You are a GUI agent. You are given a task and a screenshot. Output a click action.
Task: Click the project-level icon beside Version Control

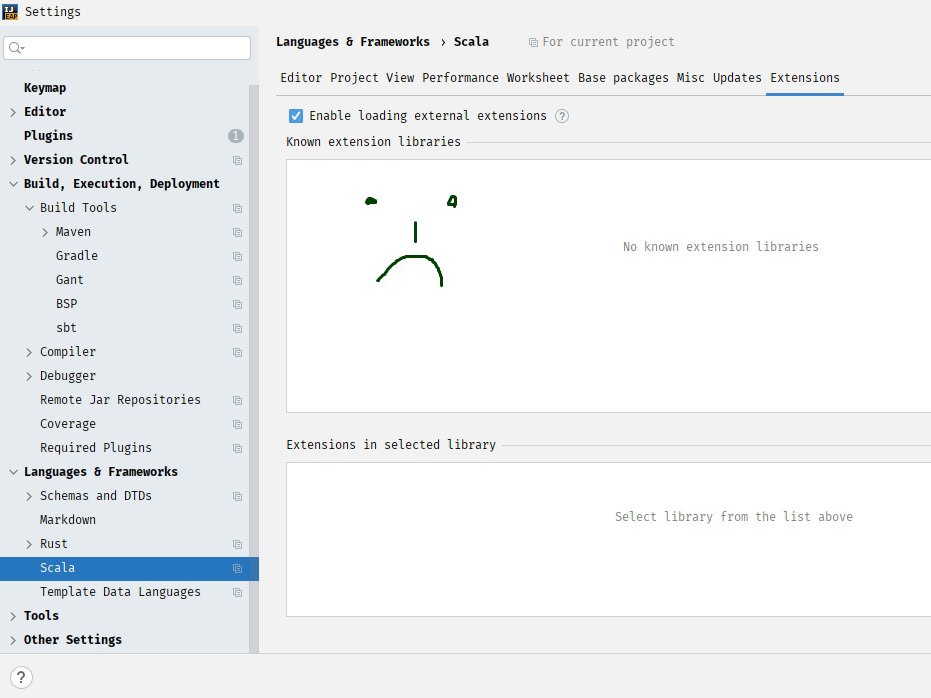pos(238,160)
